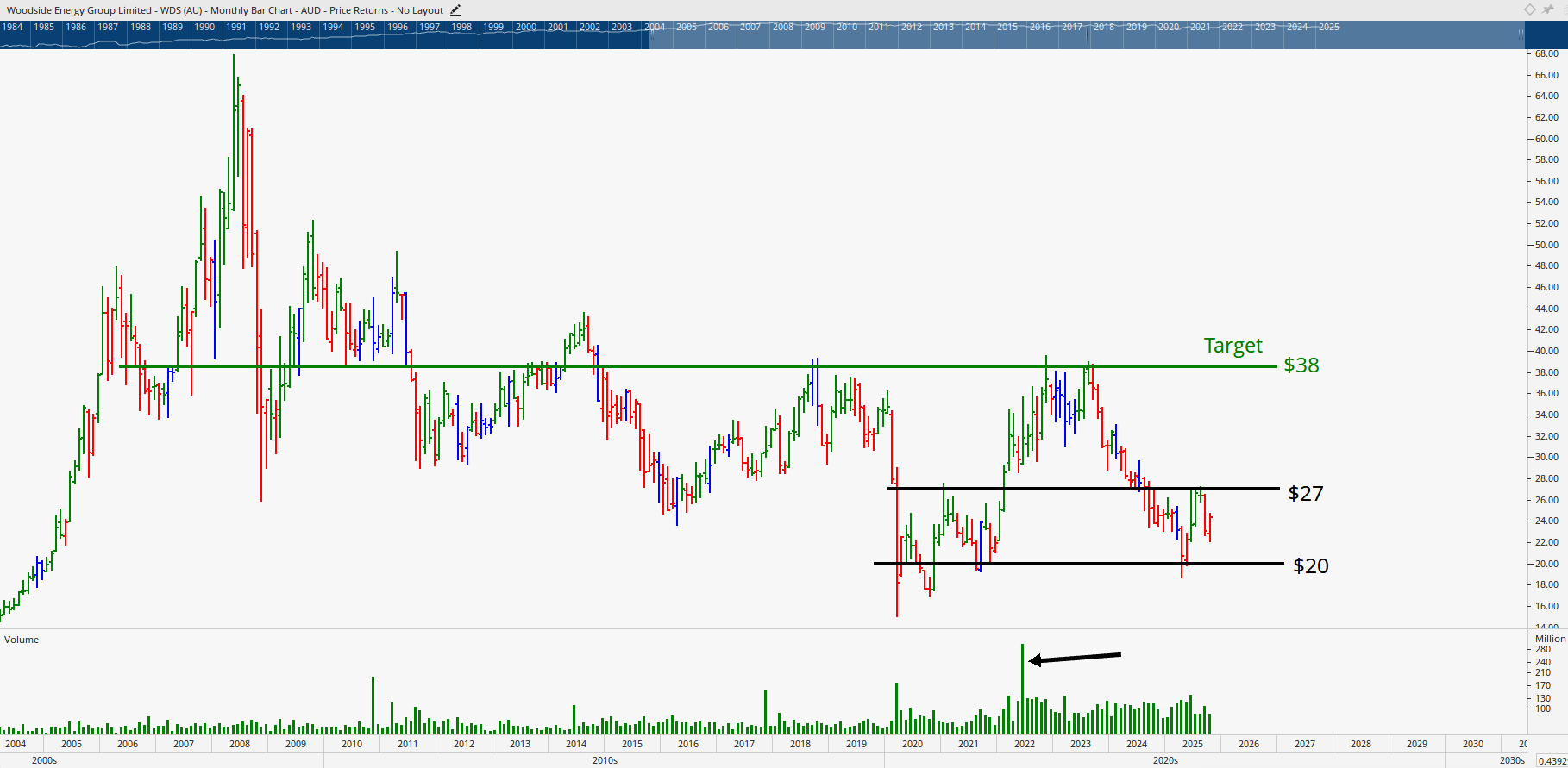
Task: Edit the chart title with pencil icon
Action: coord(455,10)
